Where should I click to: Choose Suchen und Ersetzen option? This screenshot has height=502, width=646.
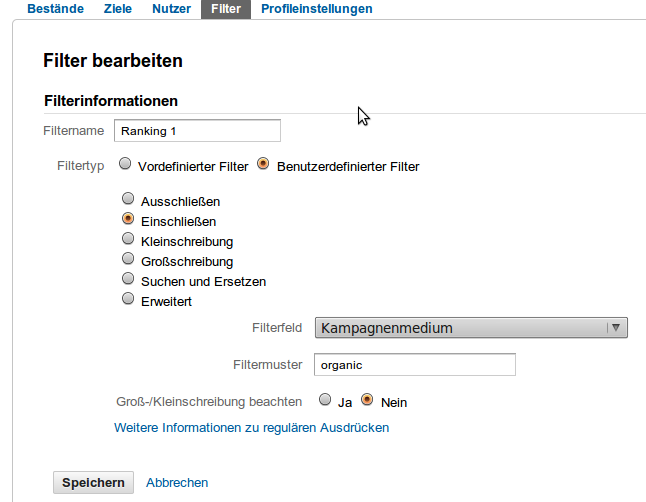click(128, 279)
